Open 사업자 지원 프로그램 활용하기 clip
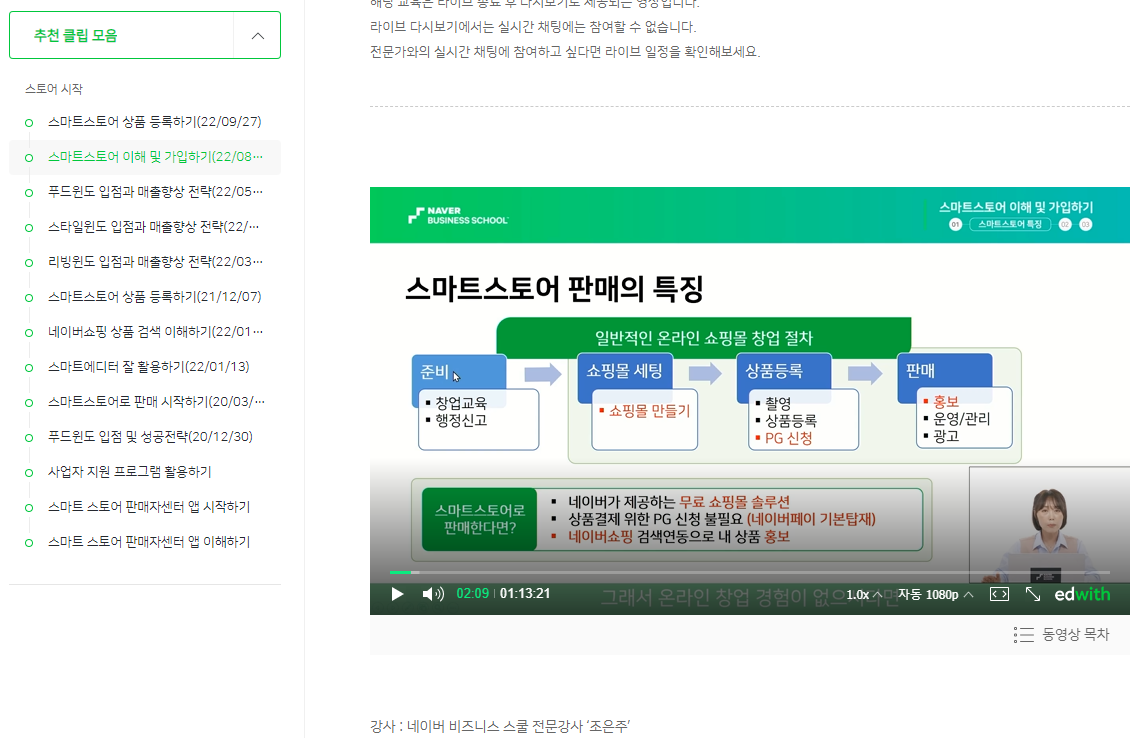 click(130, 472)
